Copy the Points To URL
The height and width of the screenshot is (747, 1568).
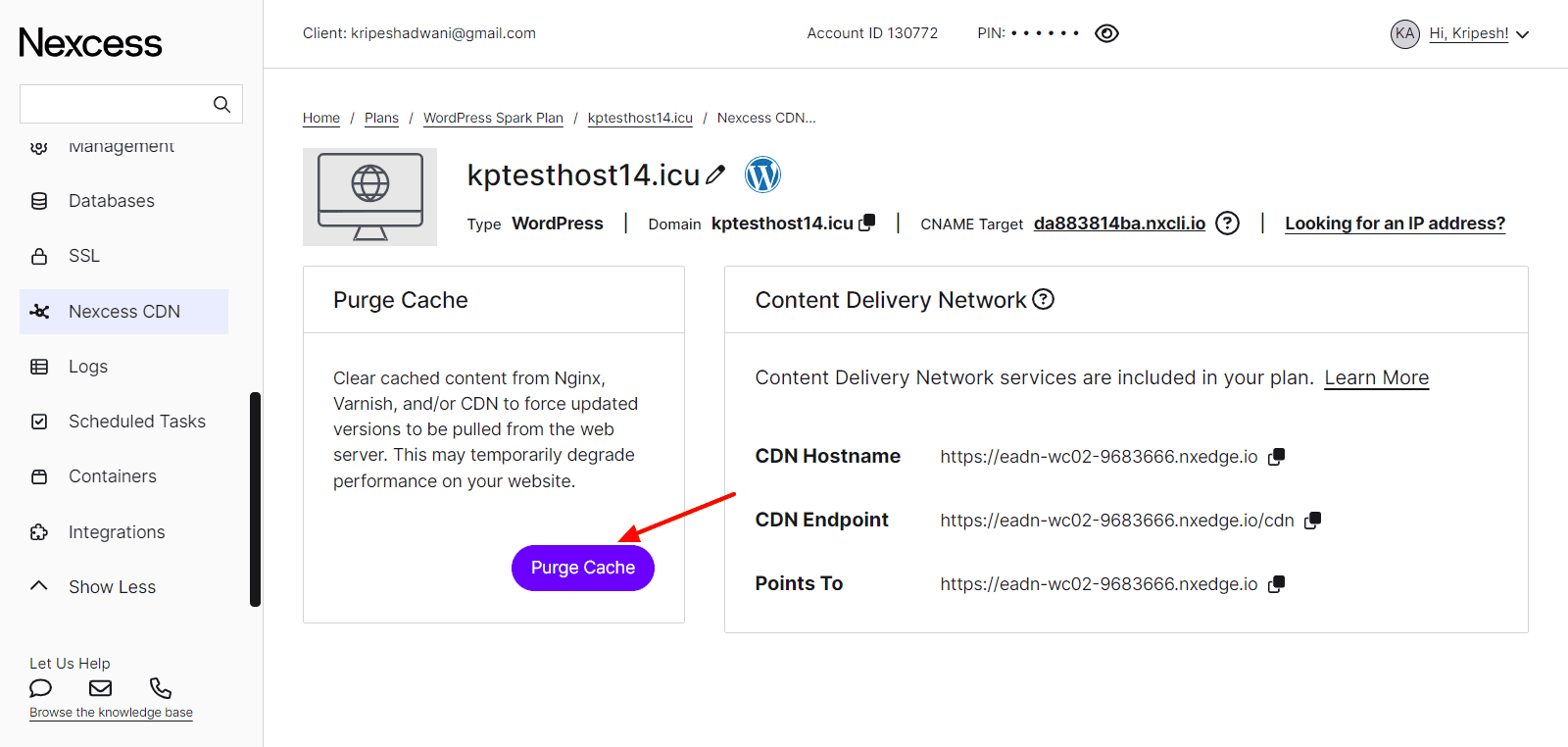[1276, 584]
